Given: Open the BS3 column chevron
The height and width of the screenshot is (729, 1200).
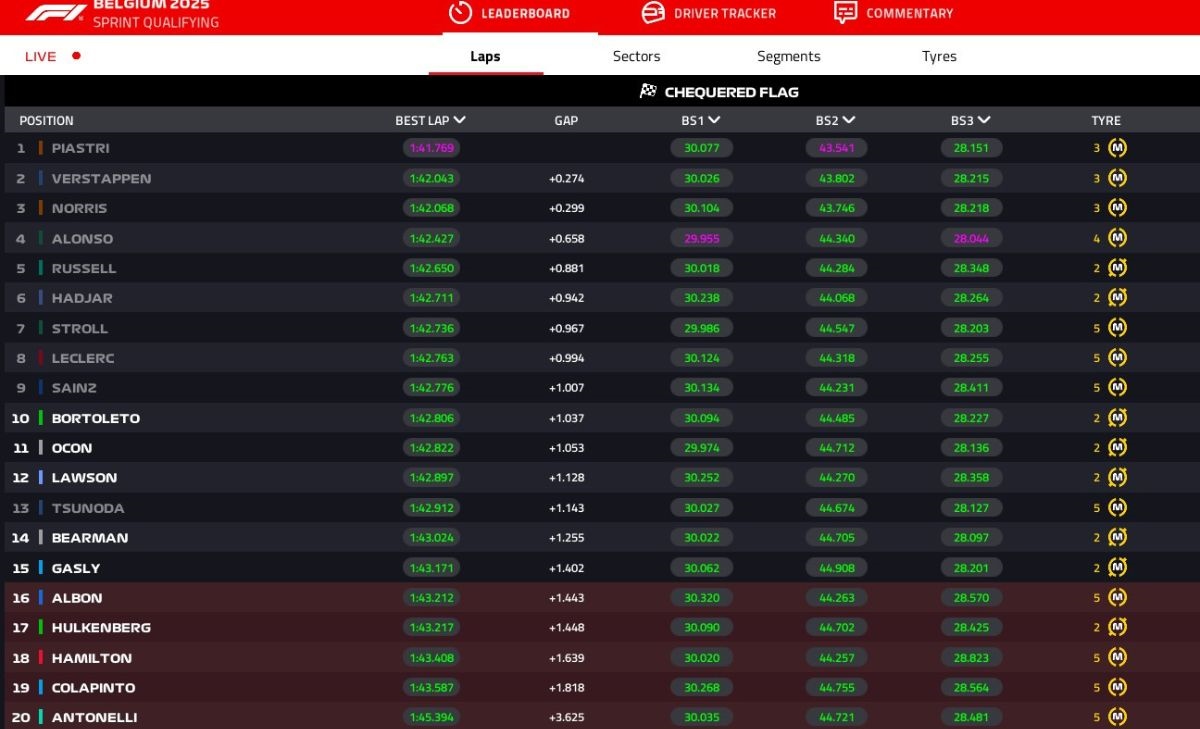Looking at the screenshot, I should (x=984, y=120).
